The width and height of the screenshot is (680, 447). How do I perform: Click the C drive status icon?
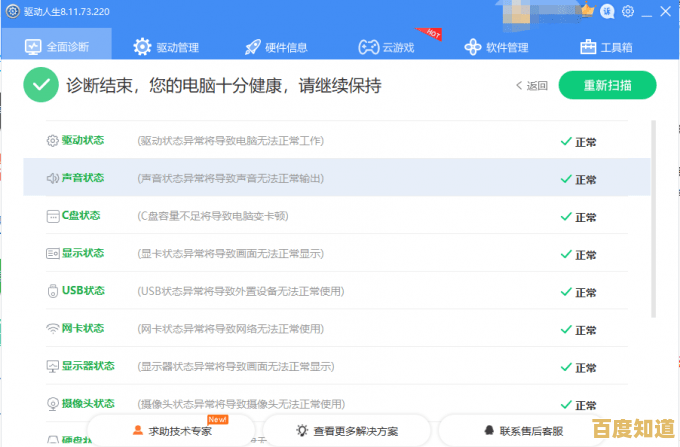tap(53, 216)
